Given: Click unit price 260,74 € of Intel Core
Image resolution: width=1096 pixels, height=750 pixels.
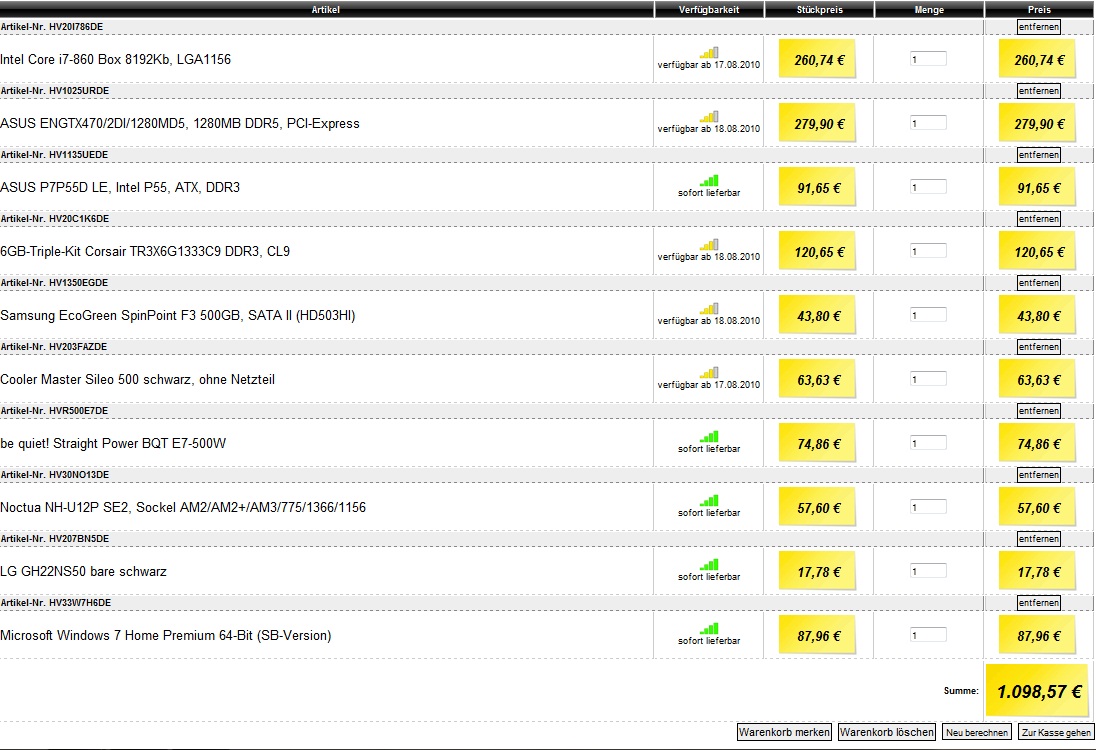Looking at the screenshot, I should tap(819, 60).
